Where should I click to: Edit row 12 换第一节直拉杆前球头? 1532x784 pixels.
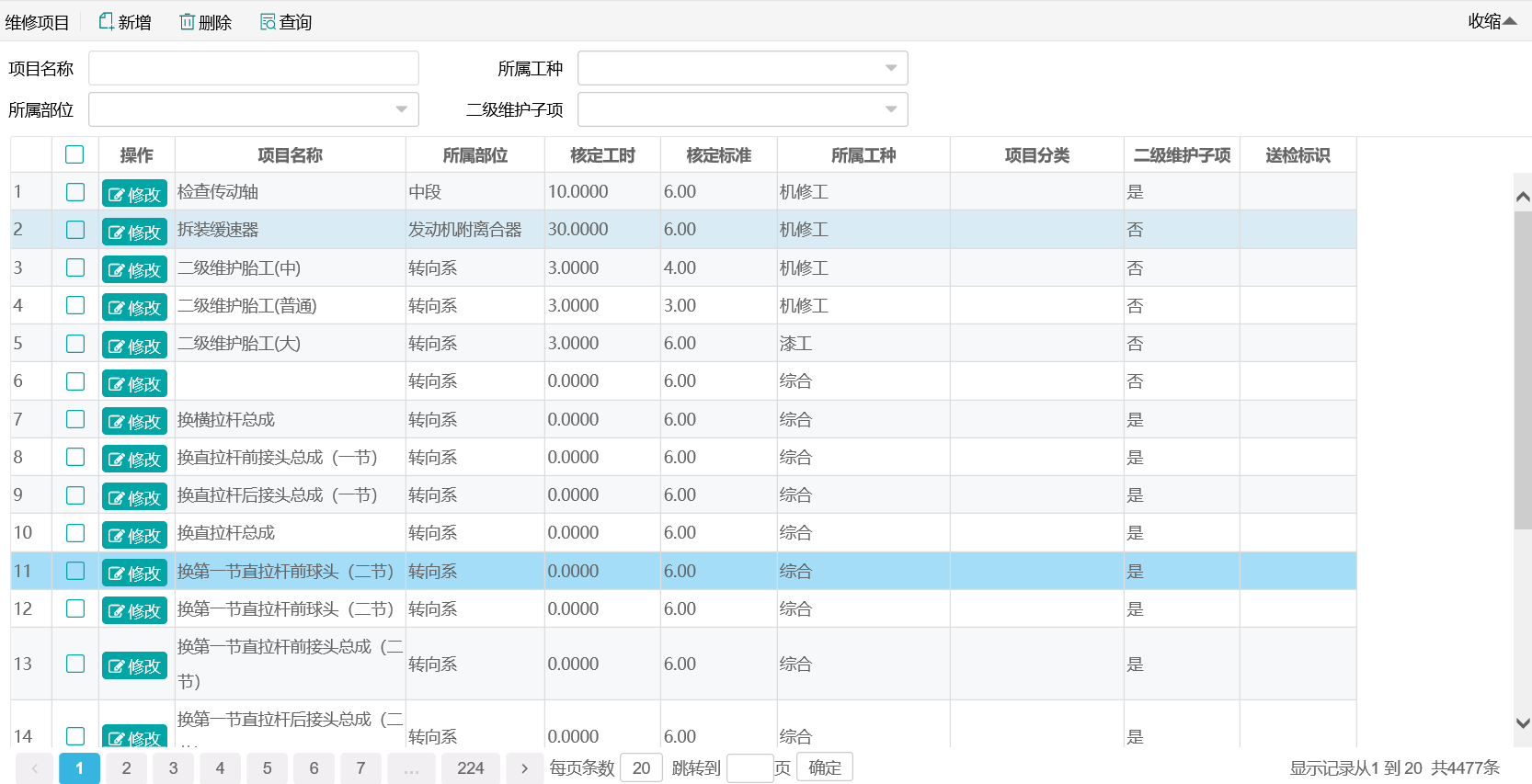click(x=134, y=610)
